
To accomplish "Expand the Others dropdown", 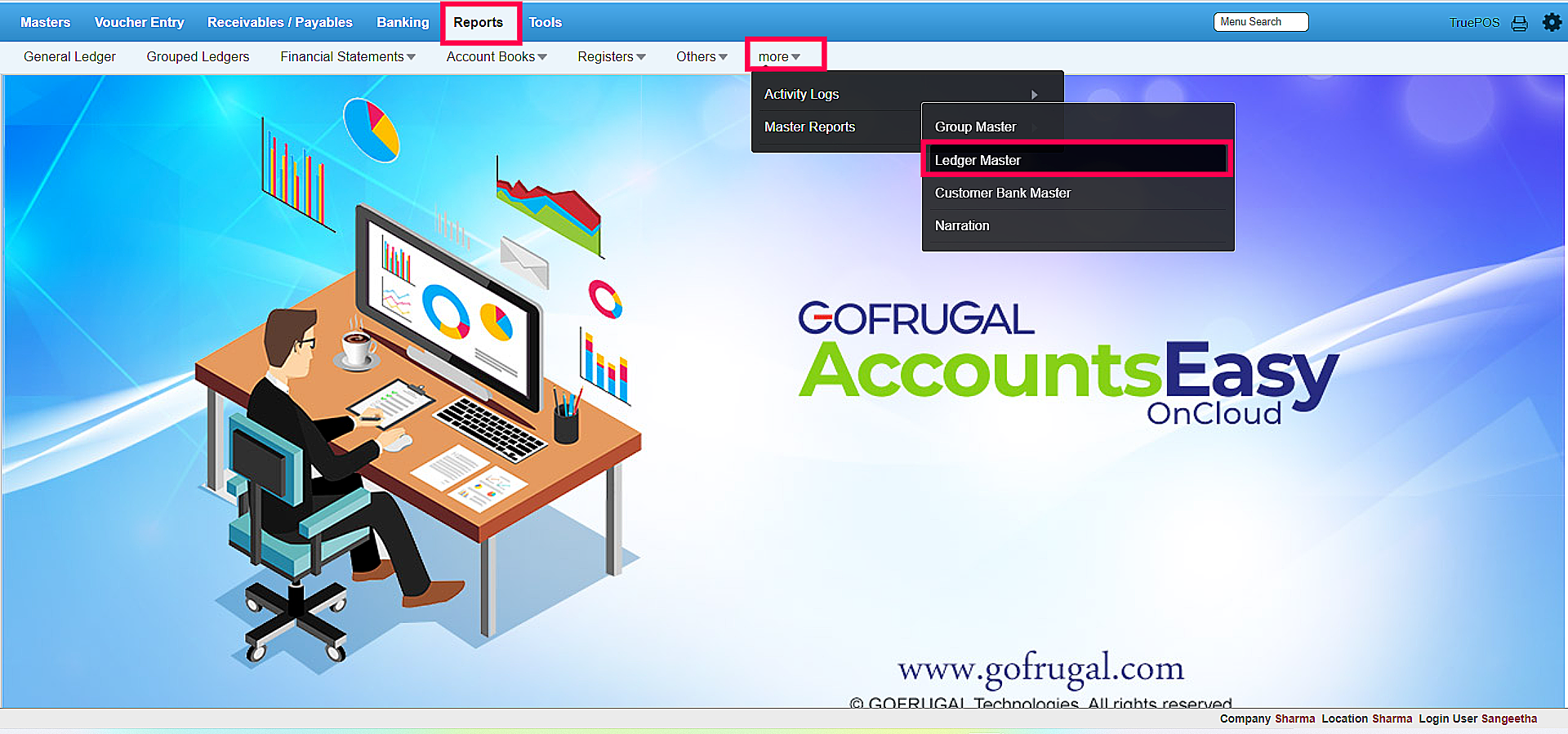I will point(702,56).
